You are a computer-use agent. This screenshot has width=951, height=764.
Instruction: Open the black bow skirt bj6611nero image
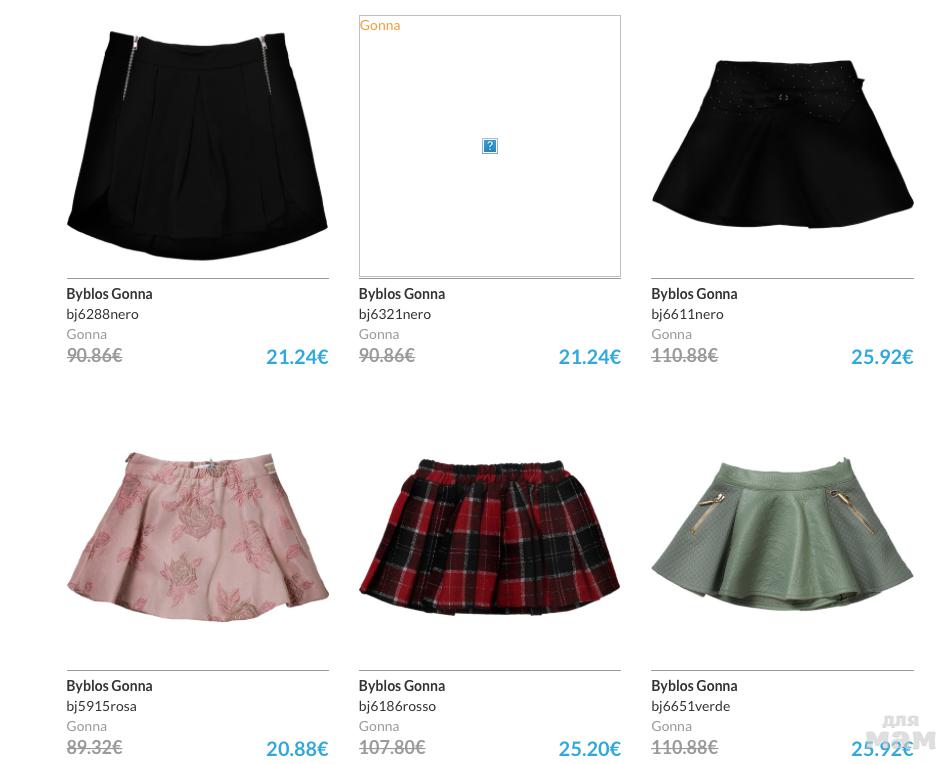click(782, 144)
